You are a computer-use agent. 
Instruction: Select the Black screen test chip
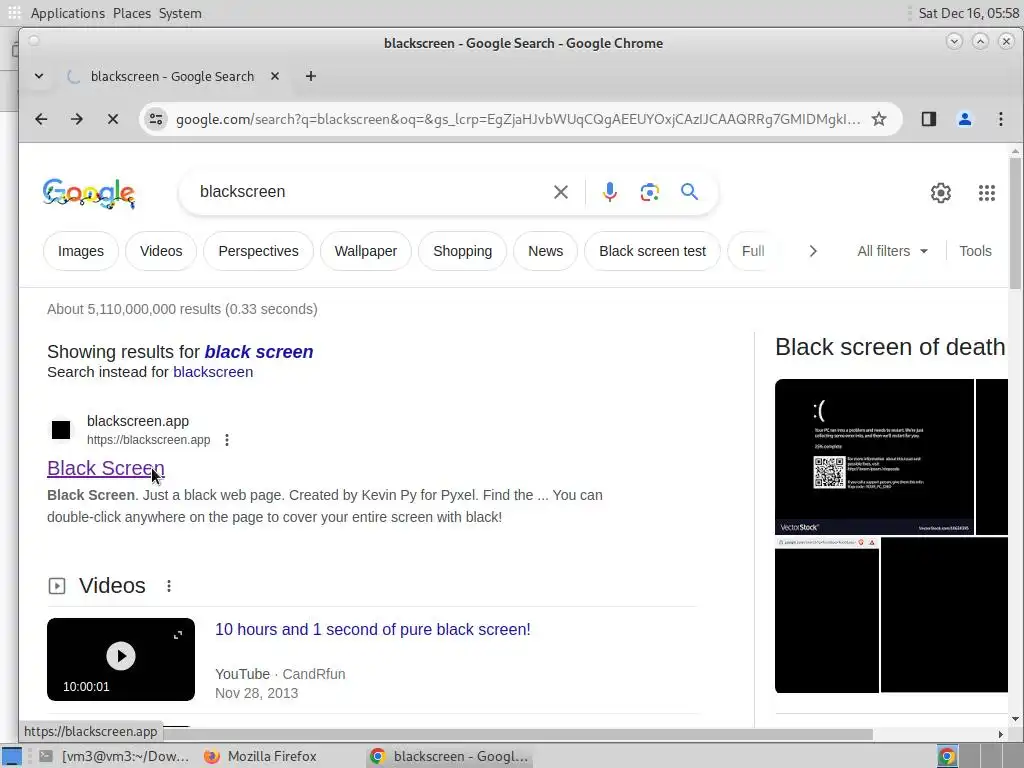click(x=652, y=251)
